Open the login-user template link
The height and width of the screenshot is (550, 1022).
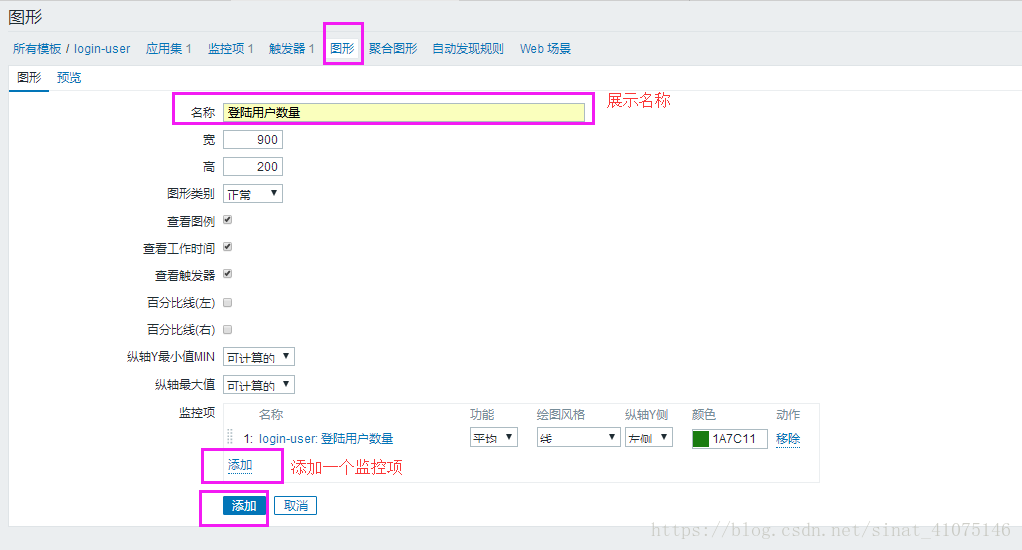102,49
